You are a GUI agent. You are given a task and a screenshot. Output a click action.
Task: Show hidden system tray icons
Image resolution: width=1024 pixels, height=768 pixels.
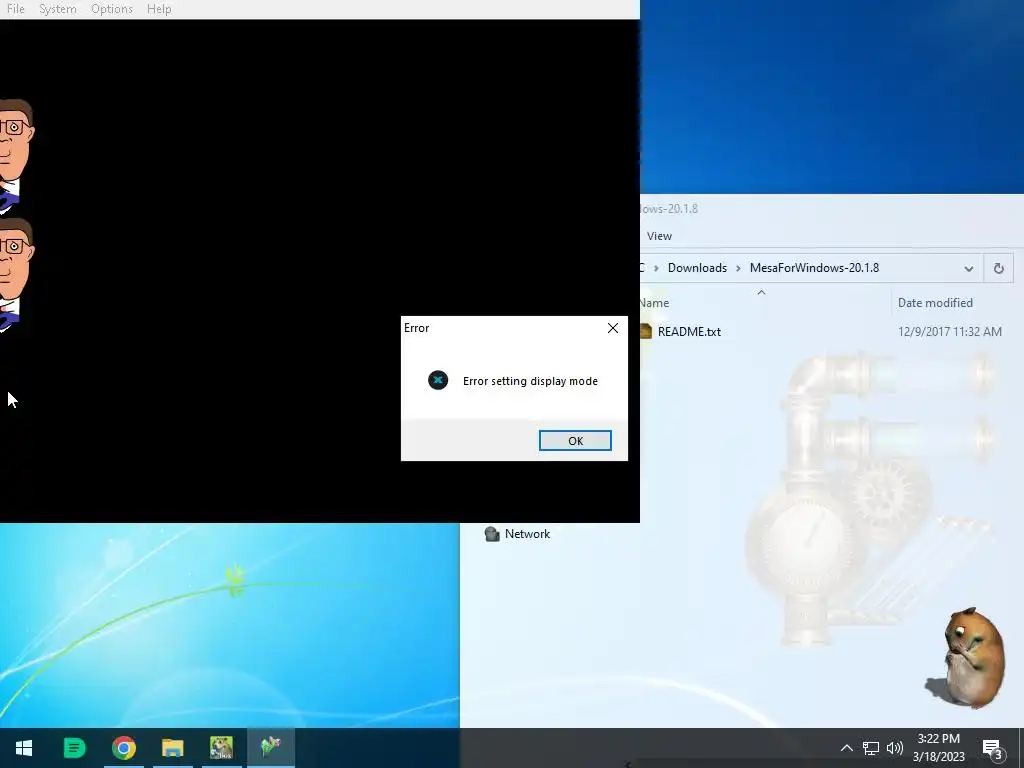[x=846, y=748]
